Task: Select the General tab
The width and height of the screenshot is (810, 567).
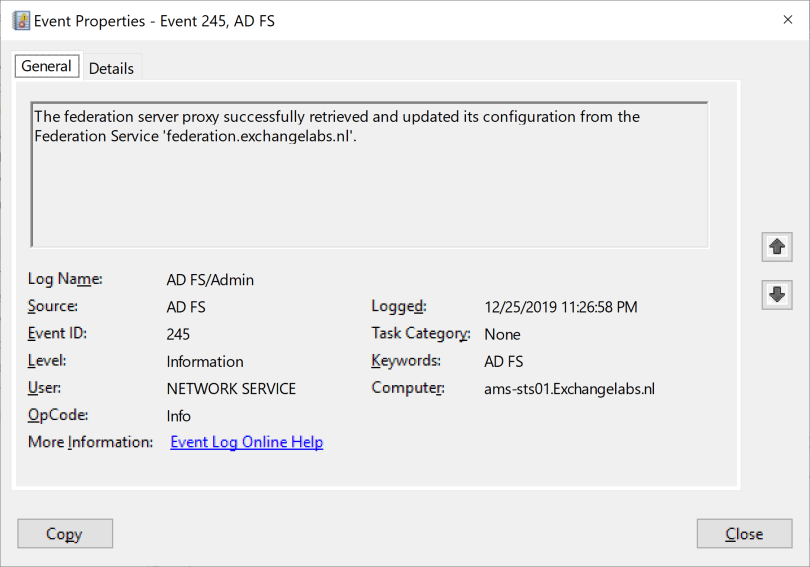Action: tap(46, 66)
